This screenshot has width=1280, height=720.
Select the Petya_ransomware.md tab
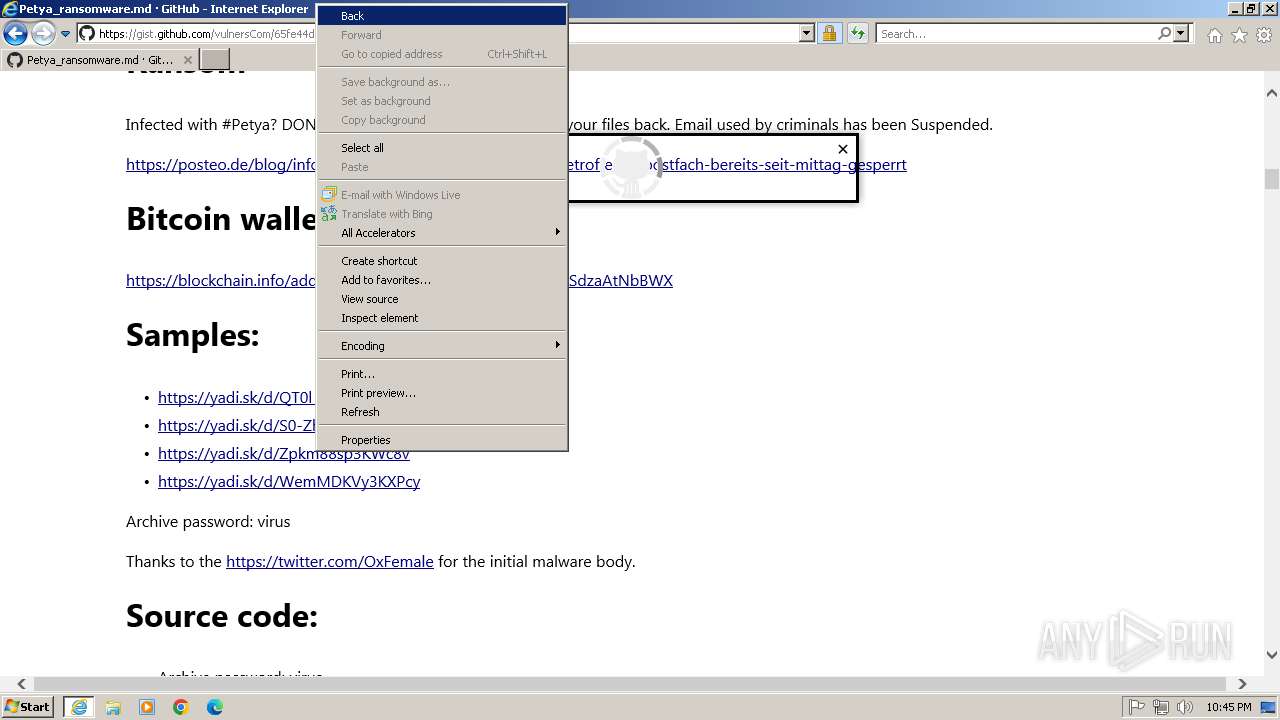click(x=100, y=60)
